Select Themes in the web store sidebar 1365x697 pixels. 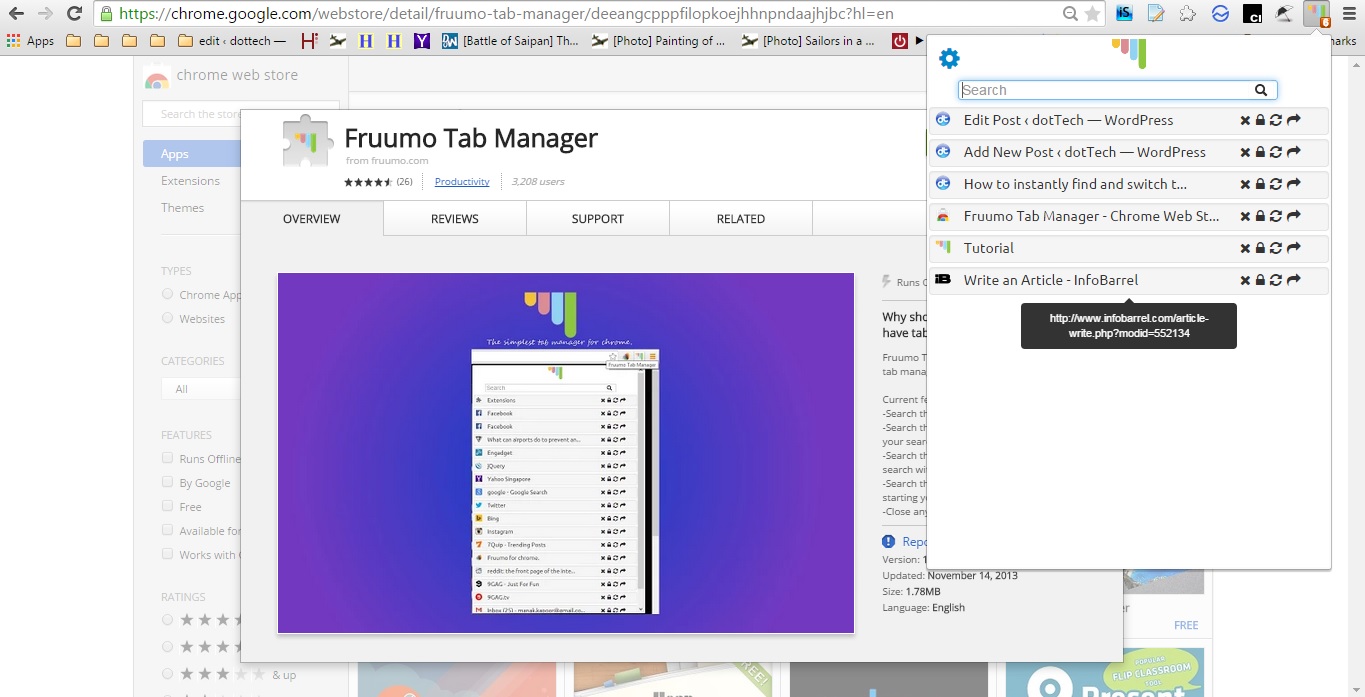182,208
